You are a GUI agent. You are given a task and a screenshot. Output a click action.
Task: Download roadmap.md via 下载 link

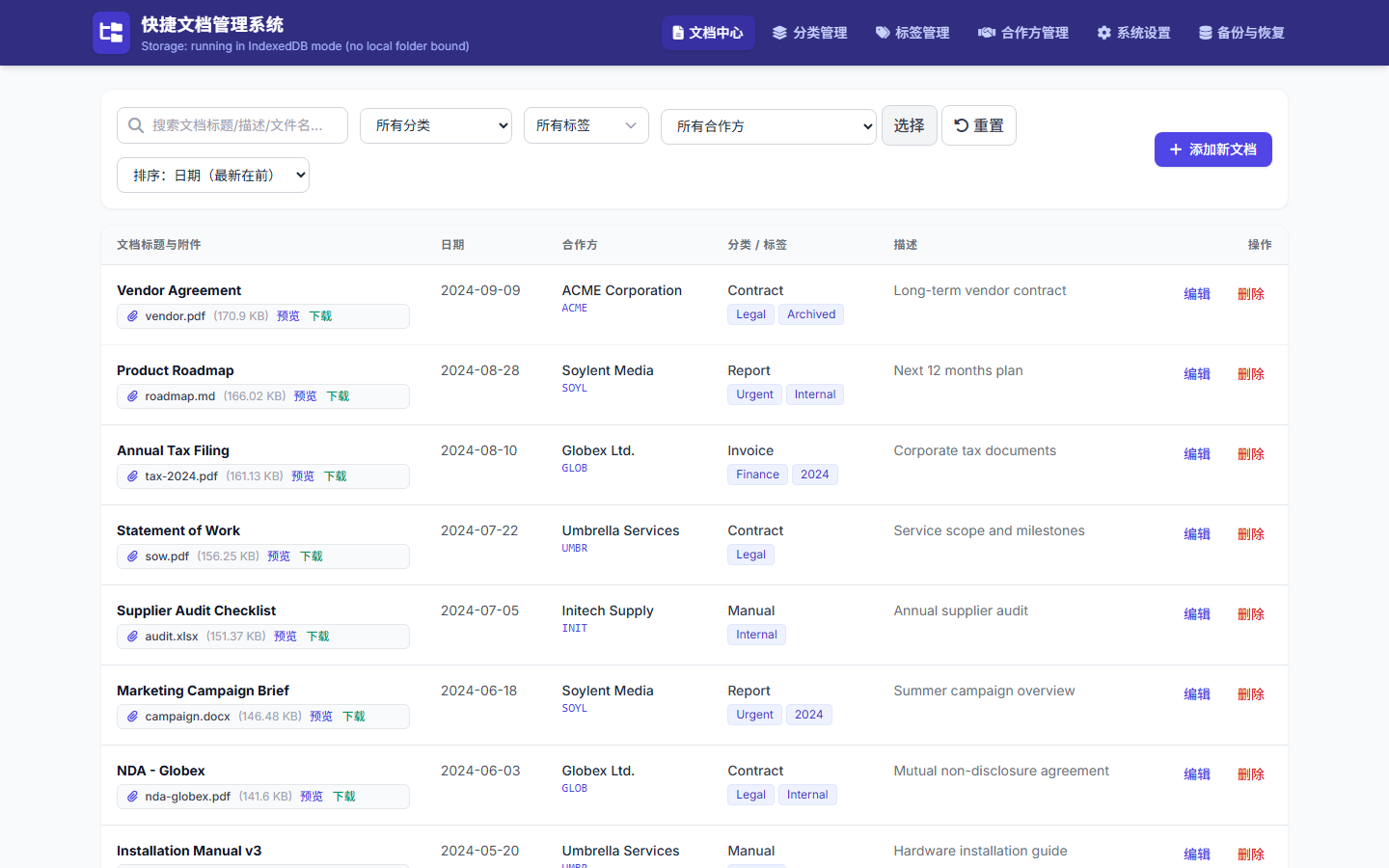(x=338, y=396)
